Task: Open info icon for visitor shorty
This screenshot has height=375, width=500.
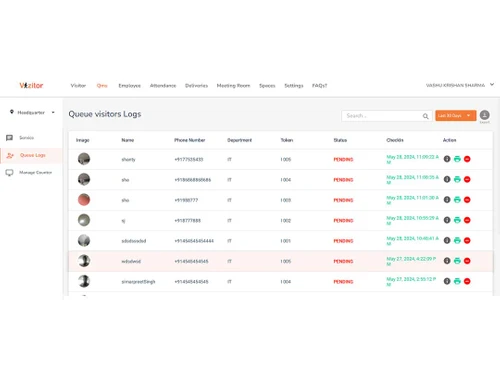Action: 447,159
